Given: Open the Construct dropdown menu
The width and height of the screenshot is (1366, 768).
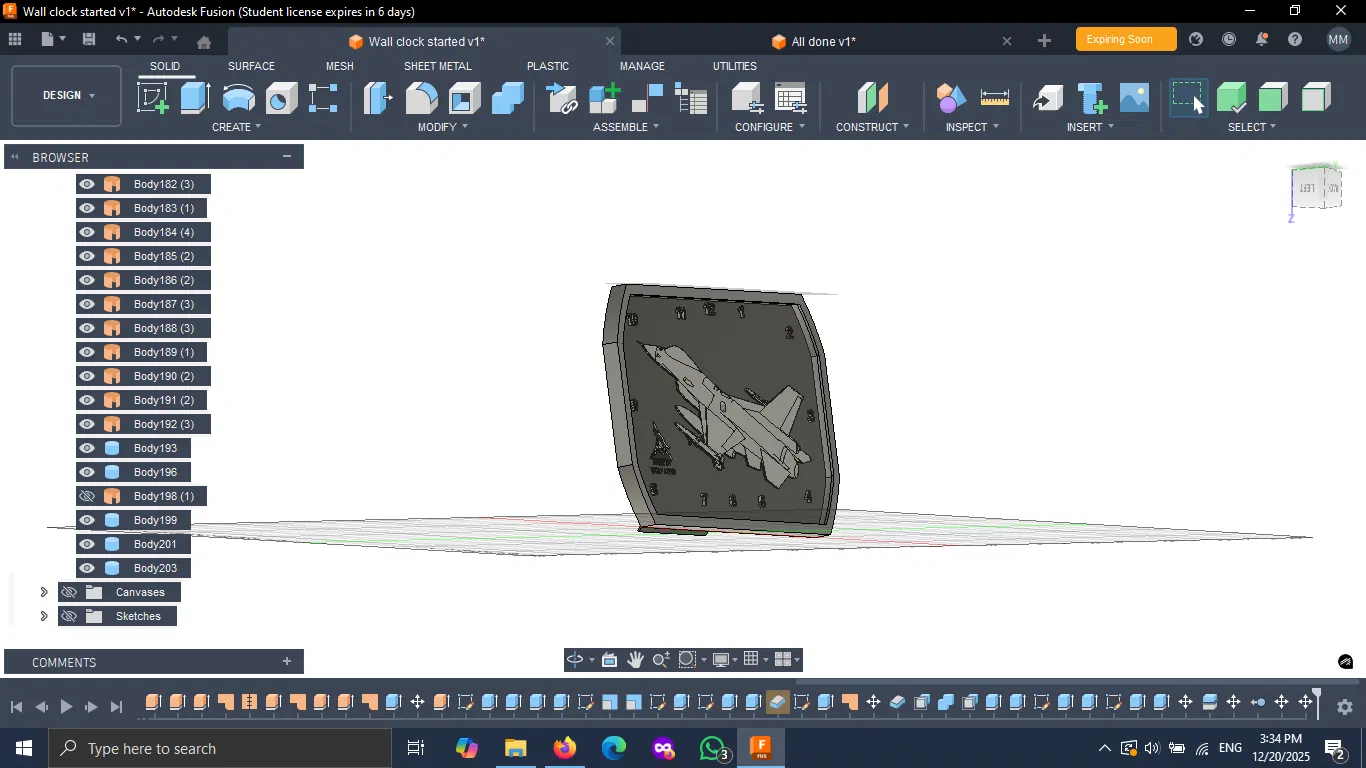Looking at the screenshot, I should (x=872, y=127).
